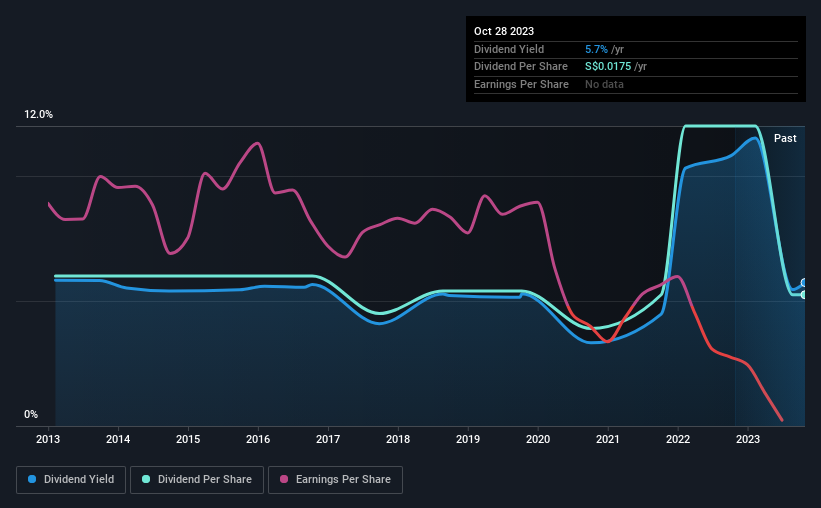The width and height of the screenshot is (821, 508).
Task: Click the blue Dividend Yield legend dot
Action: click(x=32, y=479)
